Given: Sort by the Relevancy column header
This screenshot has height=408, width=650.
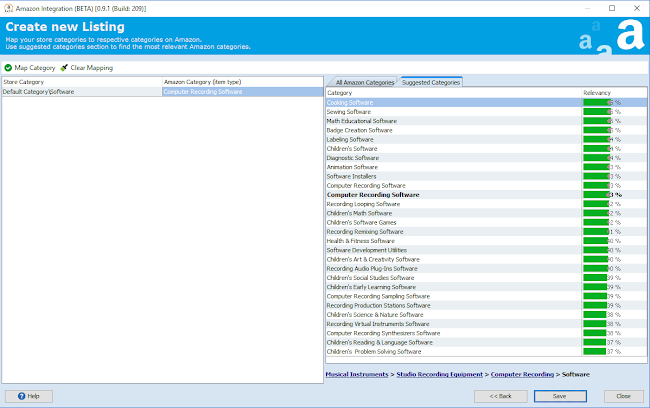Looking at the screenshot, I should pyautogui.click(x=614, y=93).
